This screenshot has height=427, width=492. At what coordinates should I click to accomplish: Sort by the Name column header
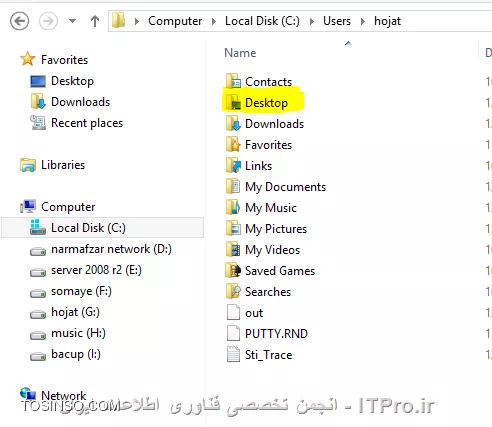click(240, 53)
